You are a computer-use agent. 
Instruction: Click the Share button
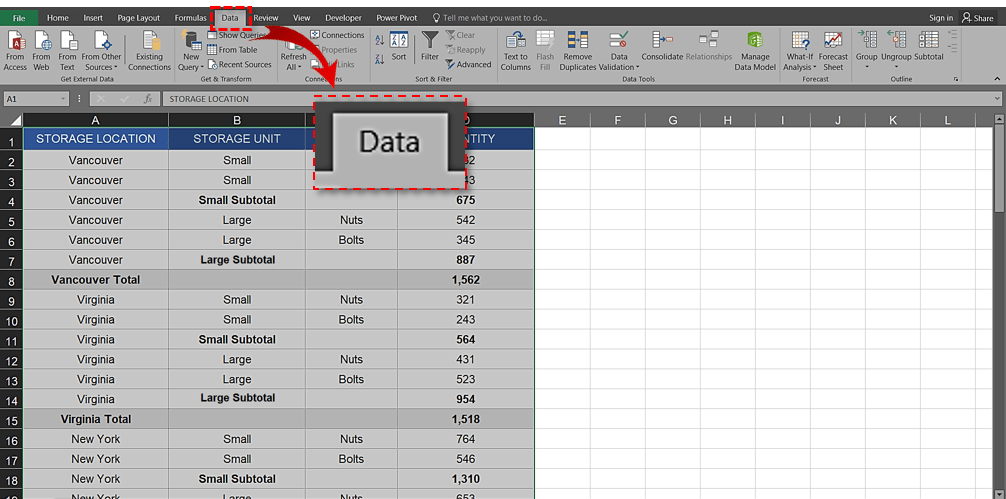[978, 18]
